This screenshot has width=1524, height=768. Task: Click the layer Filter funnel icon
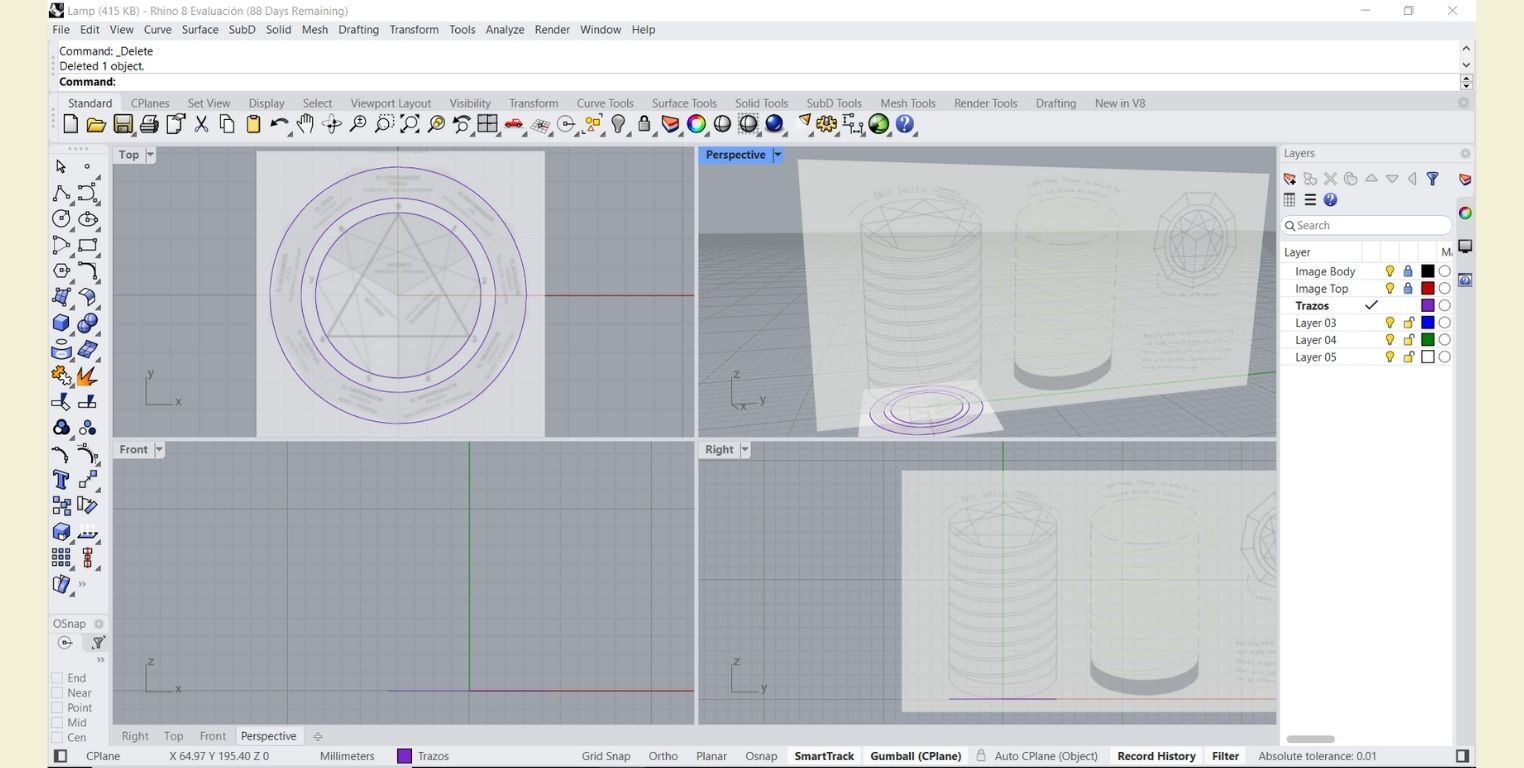1432,179
